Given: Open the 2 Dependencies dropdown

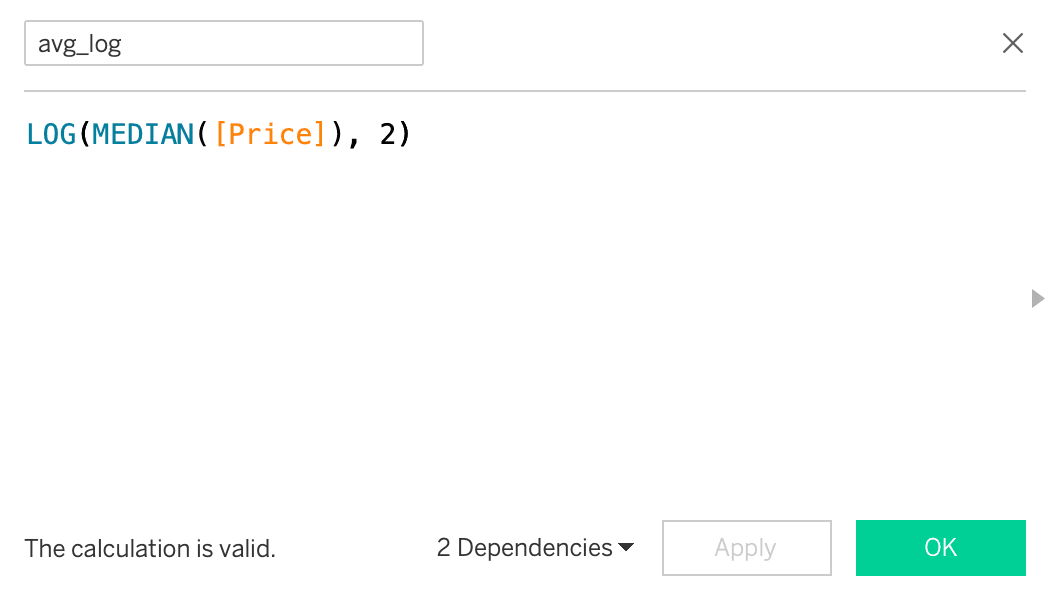Looking at the screenshot, I should point(525,548).
